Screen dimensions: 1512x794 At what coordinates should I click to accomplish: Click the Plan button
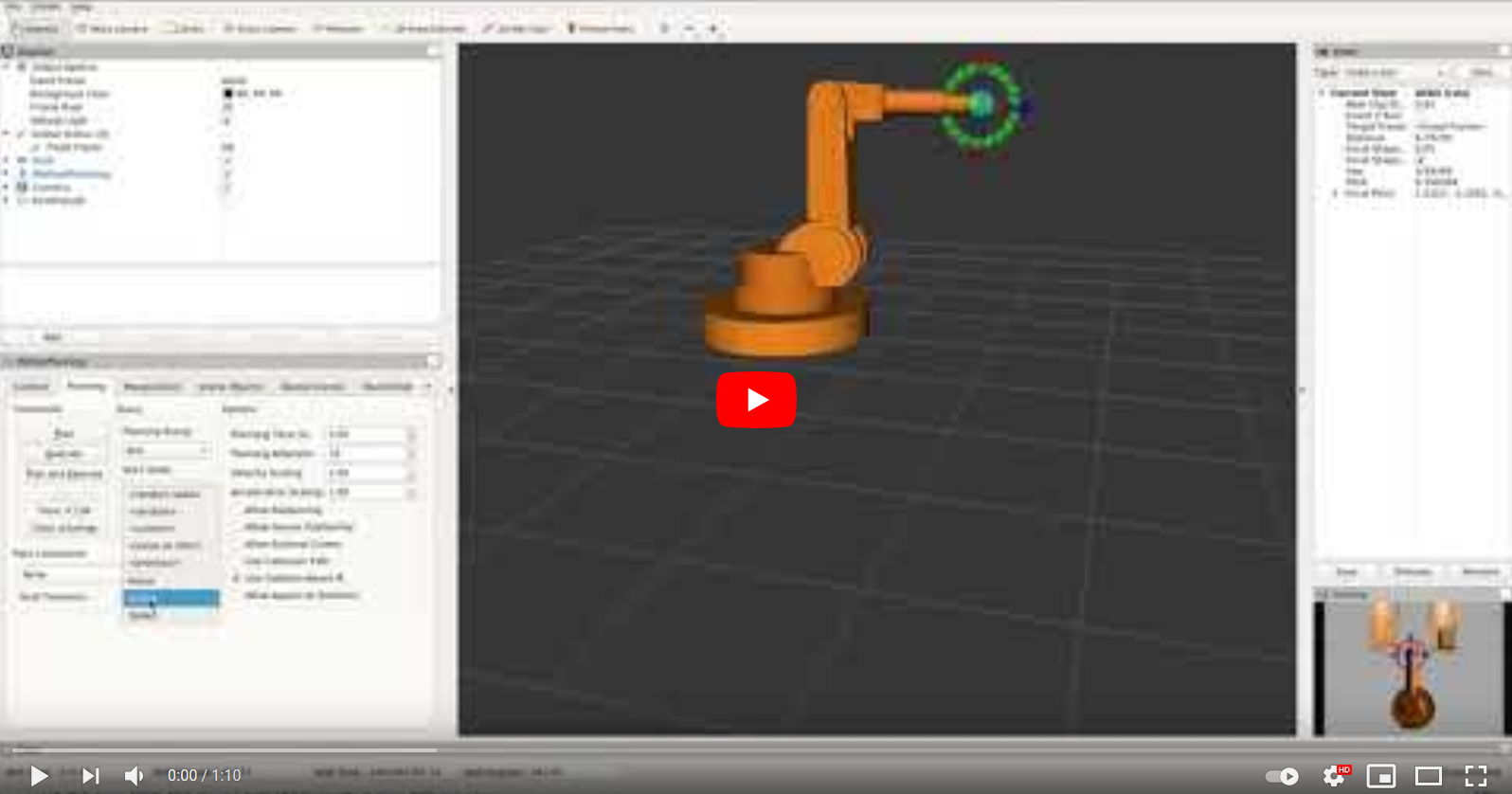63,434
